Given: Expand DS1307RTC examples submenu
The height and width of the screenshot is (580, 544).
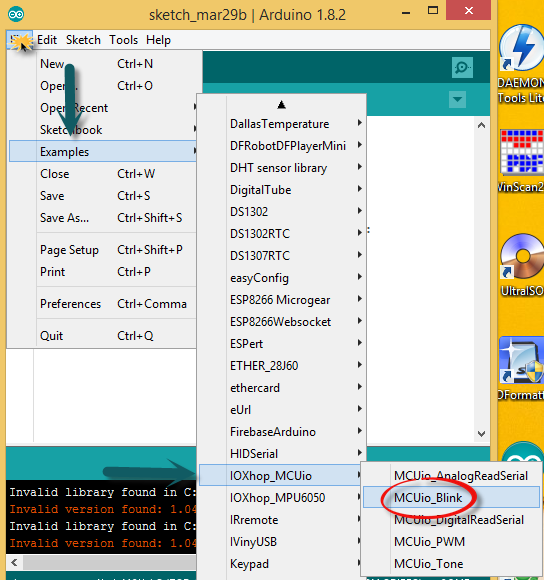Looking at the screenshot, I should pos(282,256).
